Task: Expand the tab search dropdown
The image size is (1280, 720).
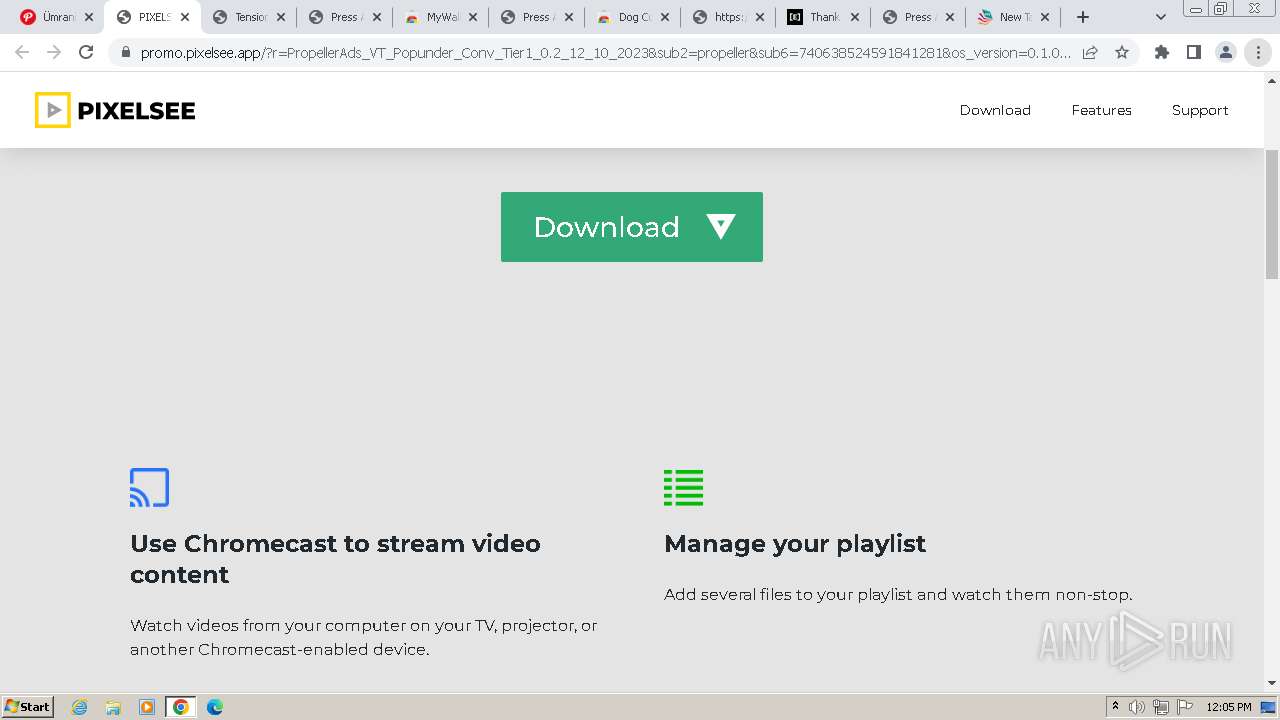Action: (1161, 17)
